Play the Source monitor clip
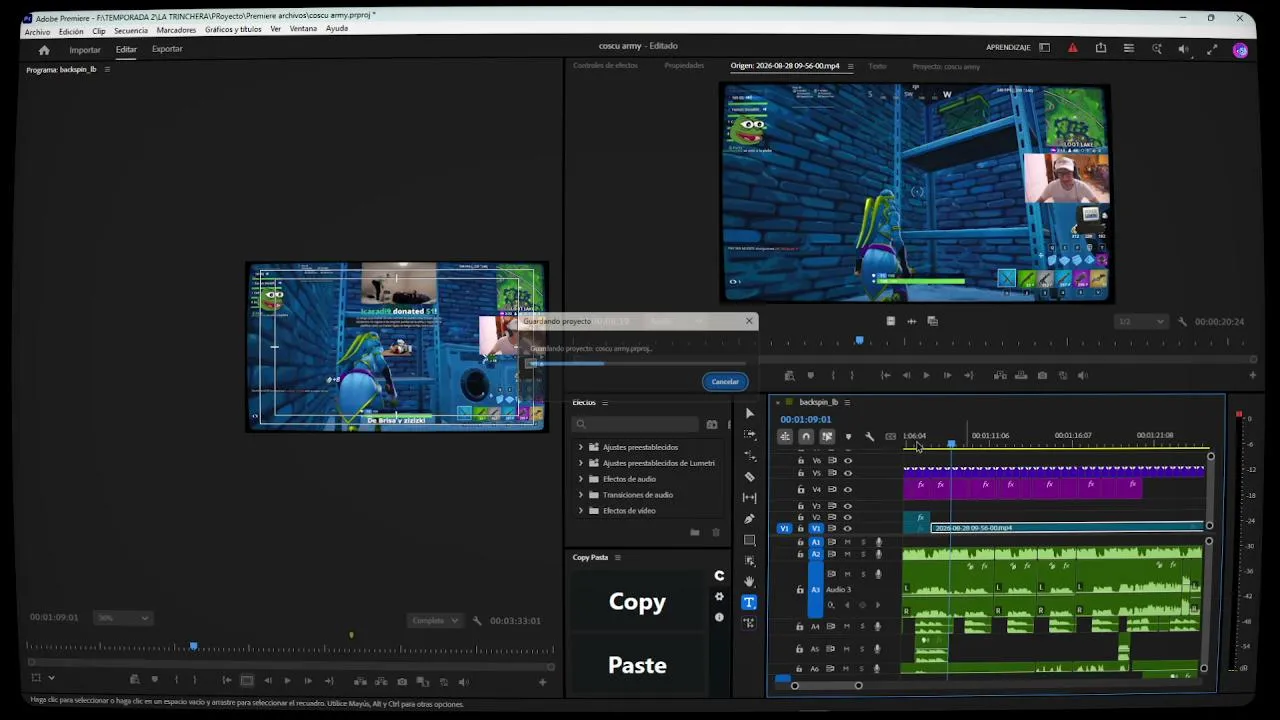 point(926,376)
